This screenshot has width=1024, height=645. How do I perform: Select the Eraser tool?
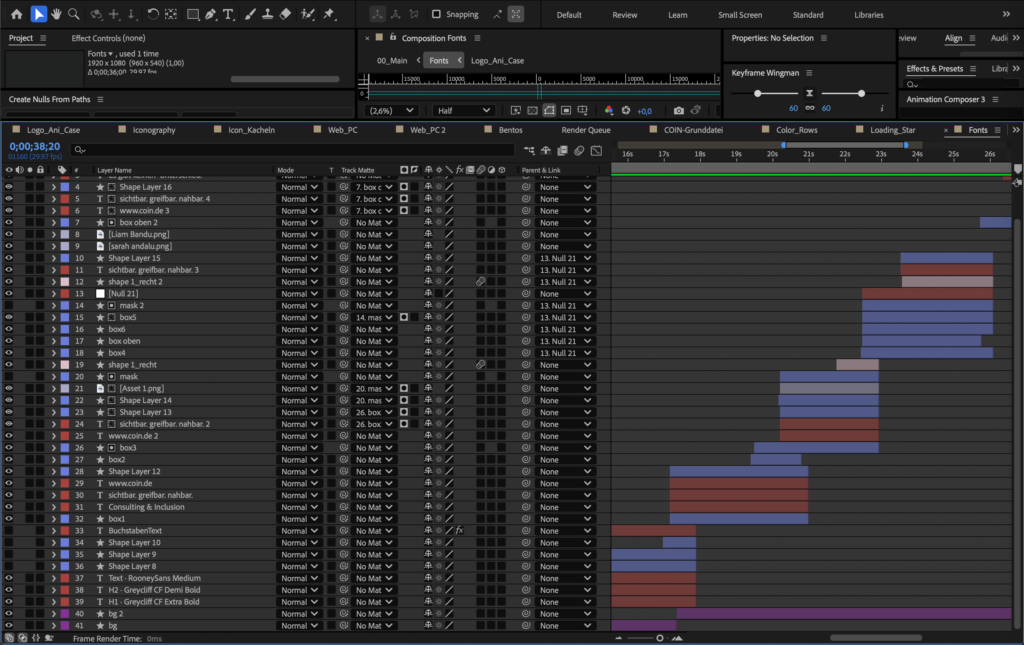coord(285,14)
